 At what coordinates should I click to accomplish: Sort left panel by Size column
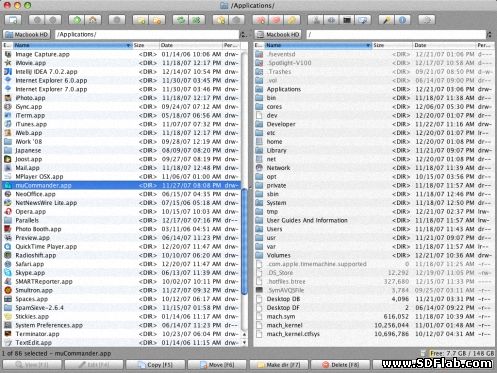146,45
